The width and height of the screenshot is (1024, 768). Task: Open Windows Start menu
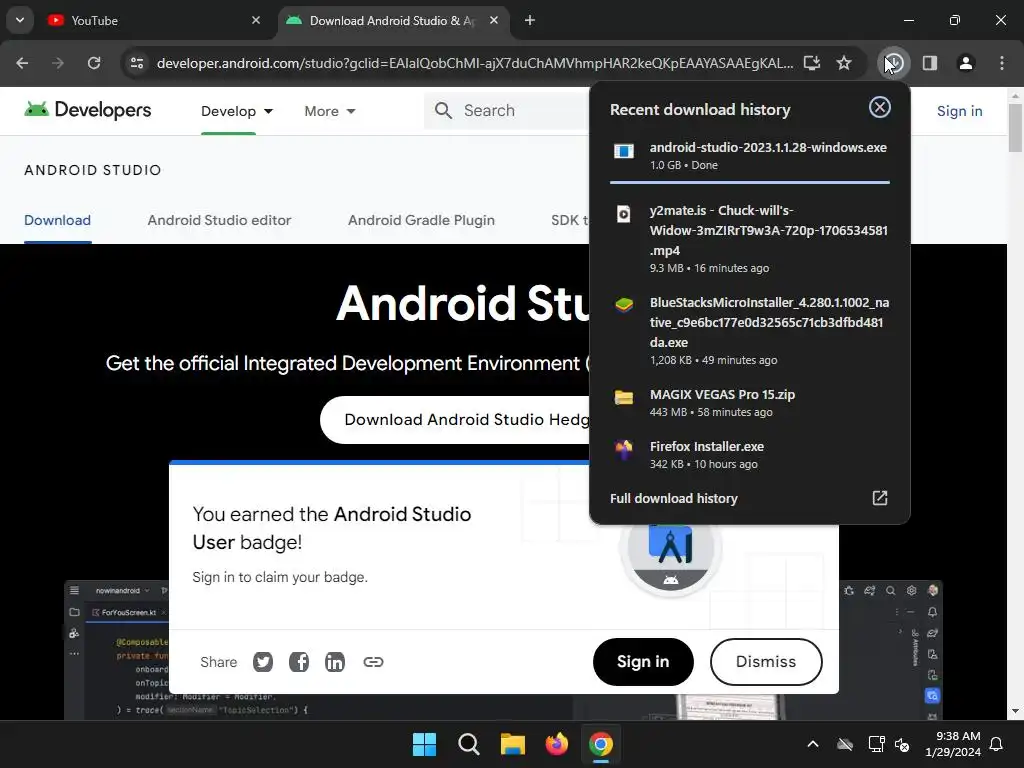coord(424,744)
